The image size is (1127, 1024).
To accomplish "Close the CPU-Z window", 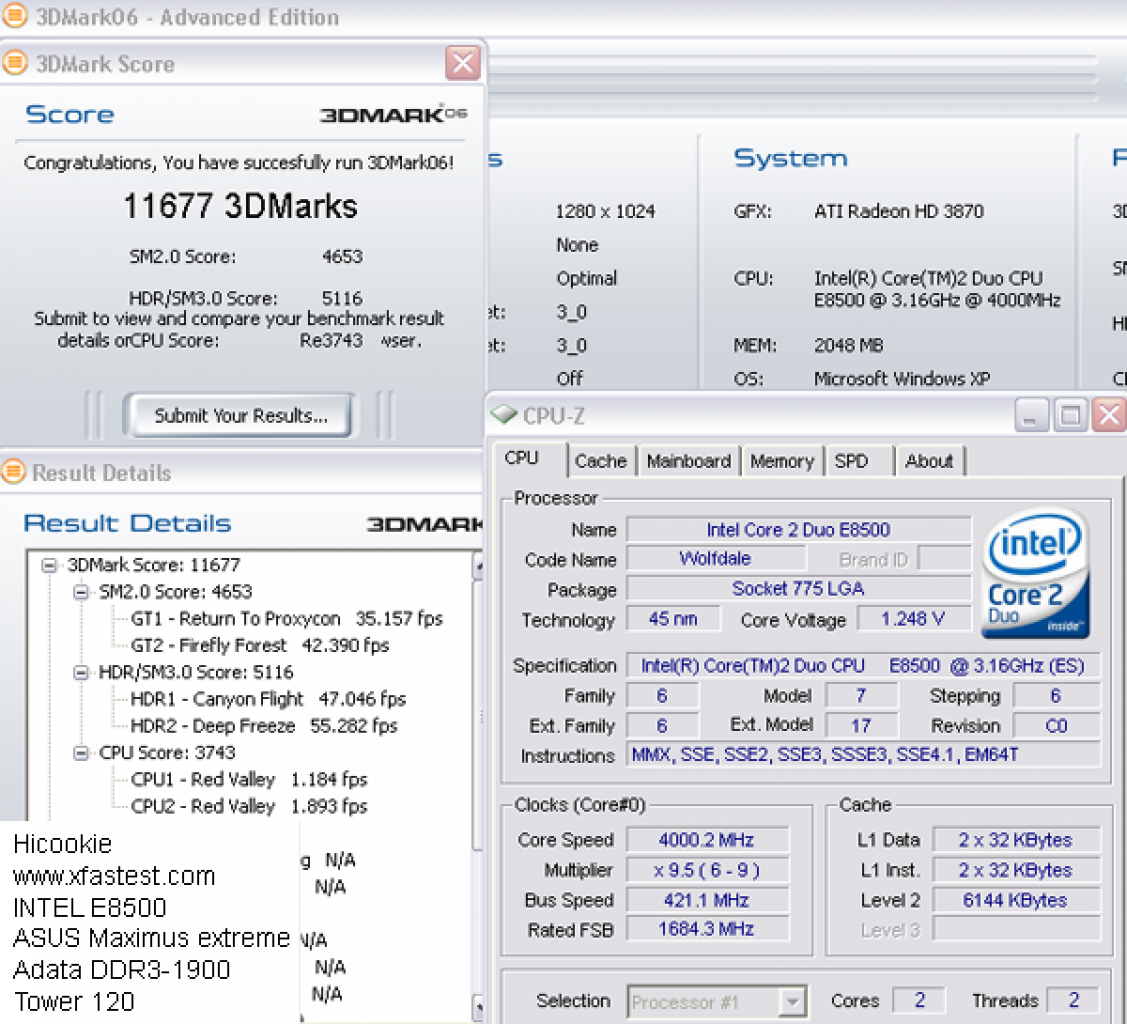I will pyautogui.click(x=1110, y=415).
